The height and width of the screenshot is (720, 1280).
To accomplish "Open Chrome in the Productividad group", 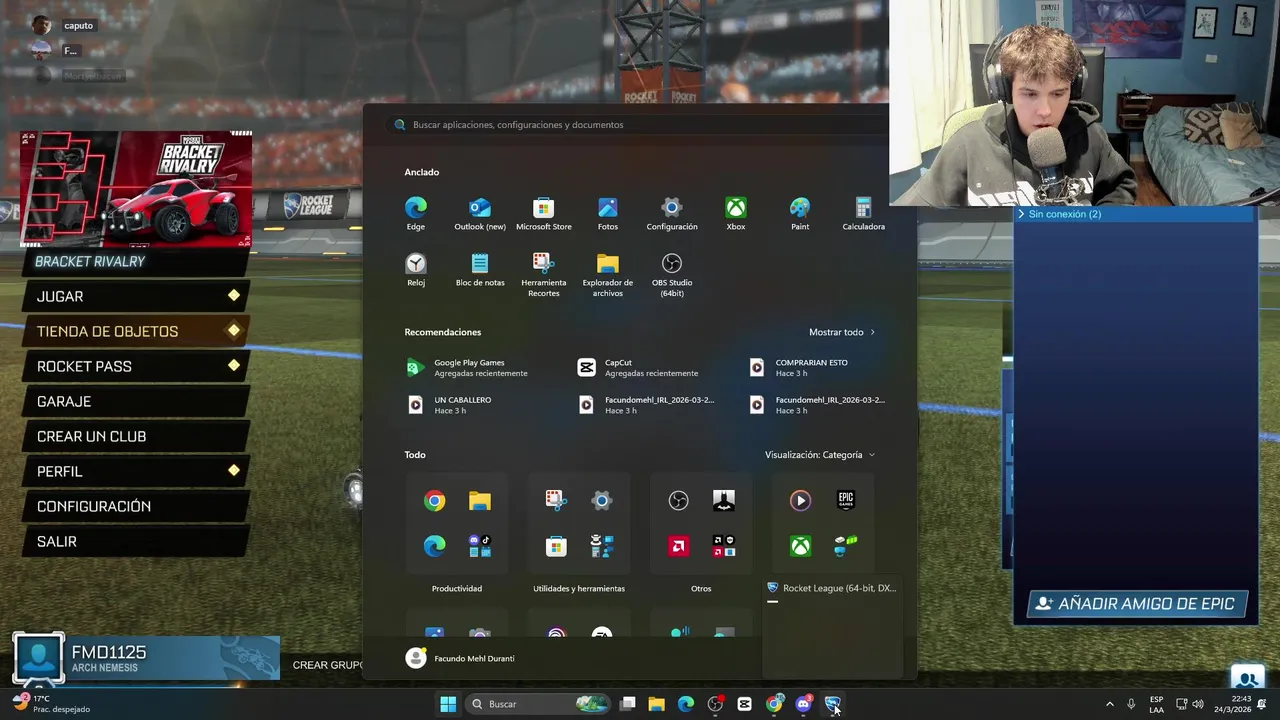I will 434,501.
